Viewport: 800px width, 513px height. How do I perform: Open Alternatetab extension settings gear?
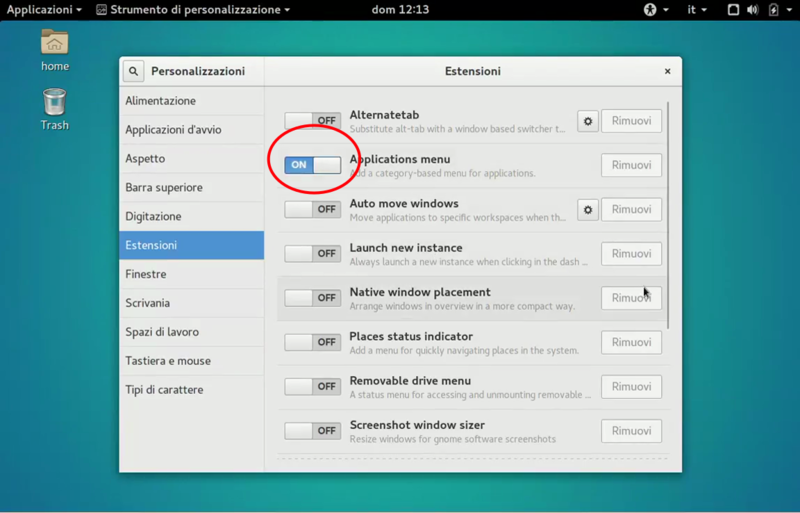click(588, 121)
